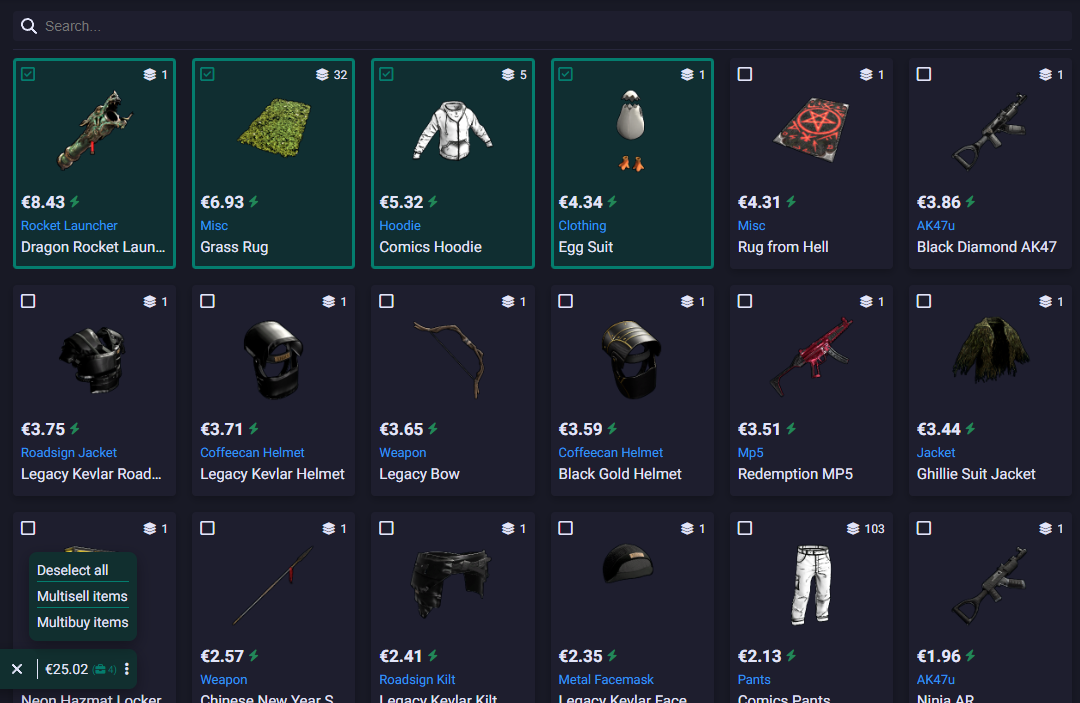Click the stack icon on Comics Hoodie card
Screen dimensions: 1080x703
(x=508, y=74)
